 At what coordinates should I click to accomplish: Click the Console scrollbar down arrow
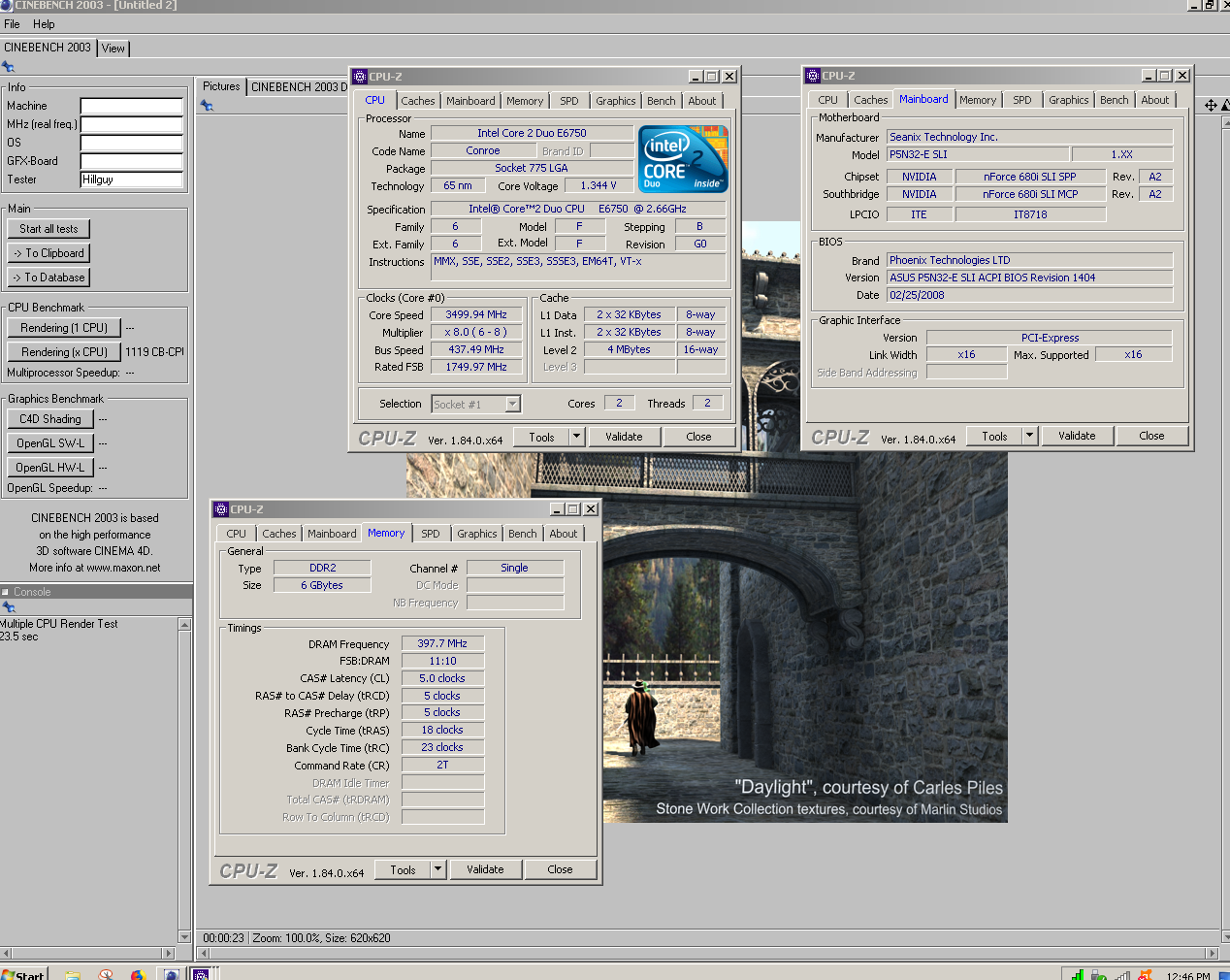(x=185, y=937)
